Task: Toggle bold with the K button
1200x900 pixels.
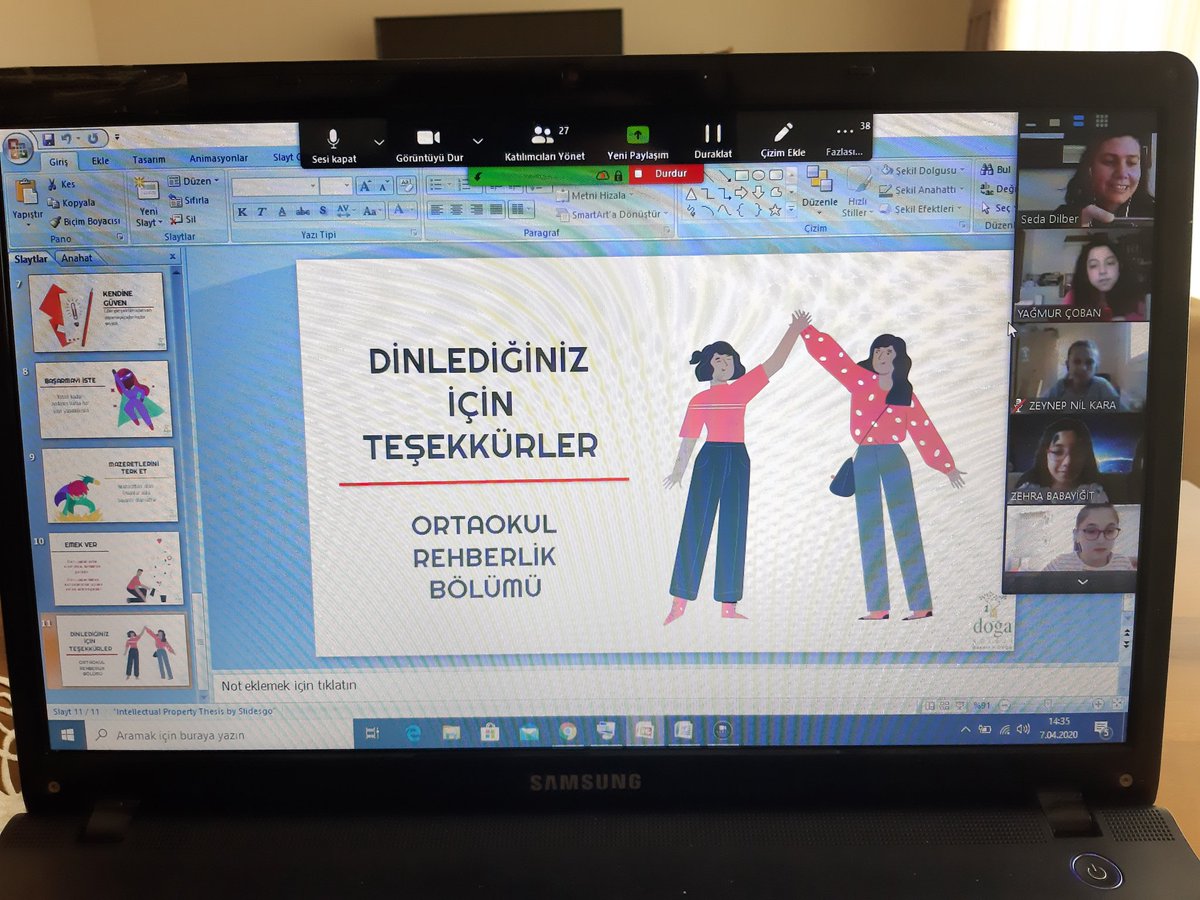Action: [x=241, y=212]
